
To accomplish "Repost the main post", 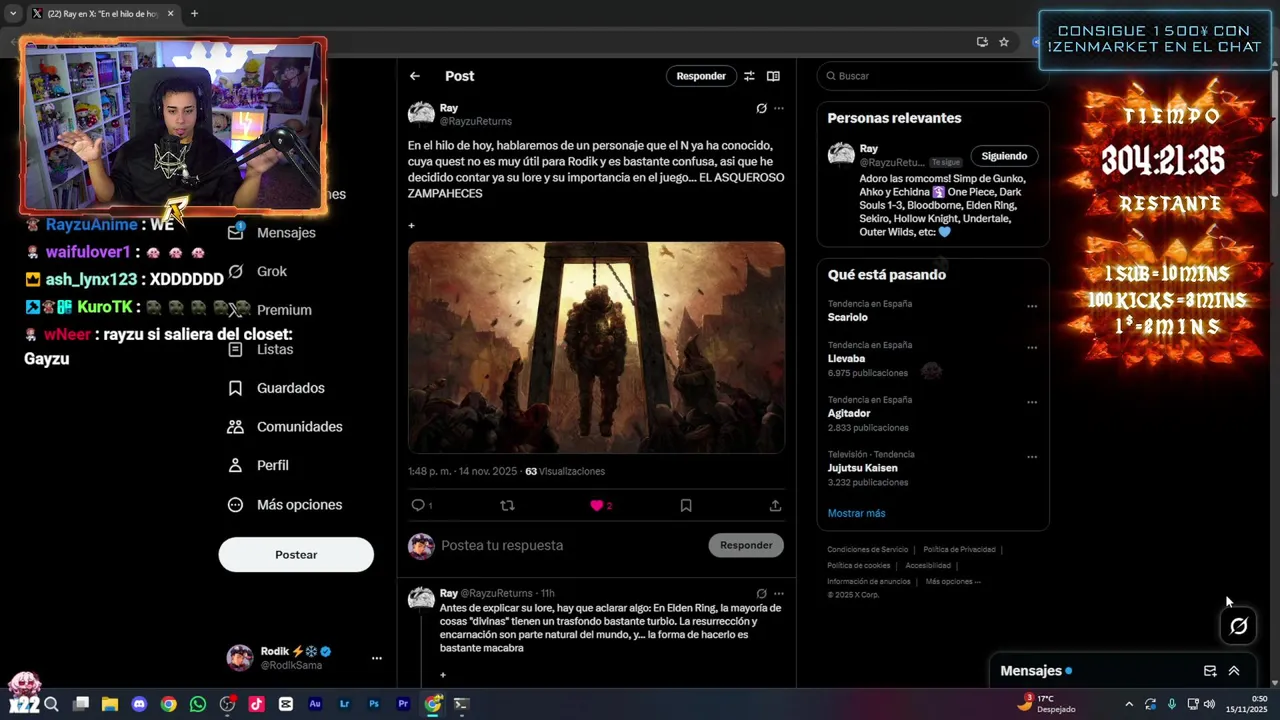I will (x=507, y=506).
